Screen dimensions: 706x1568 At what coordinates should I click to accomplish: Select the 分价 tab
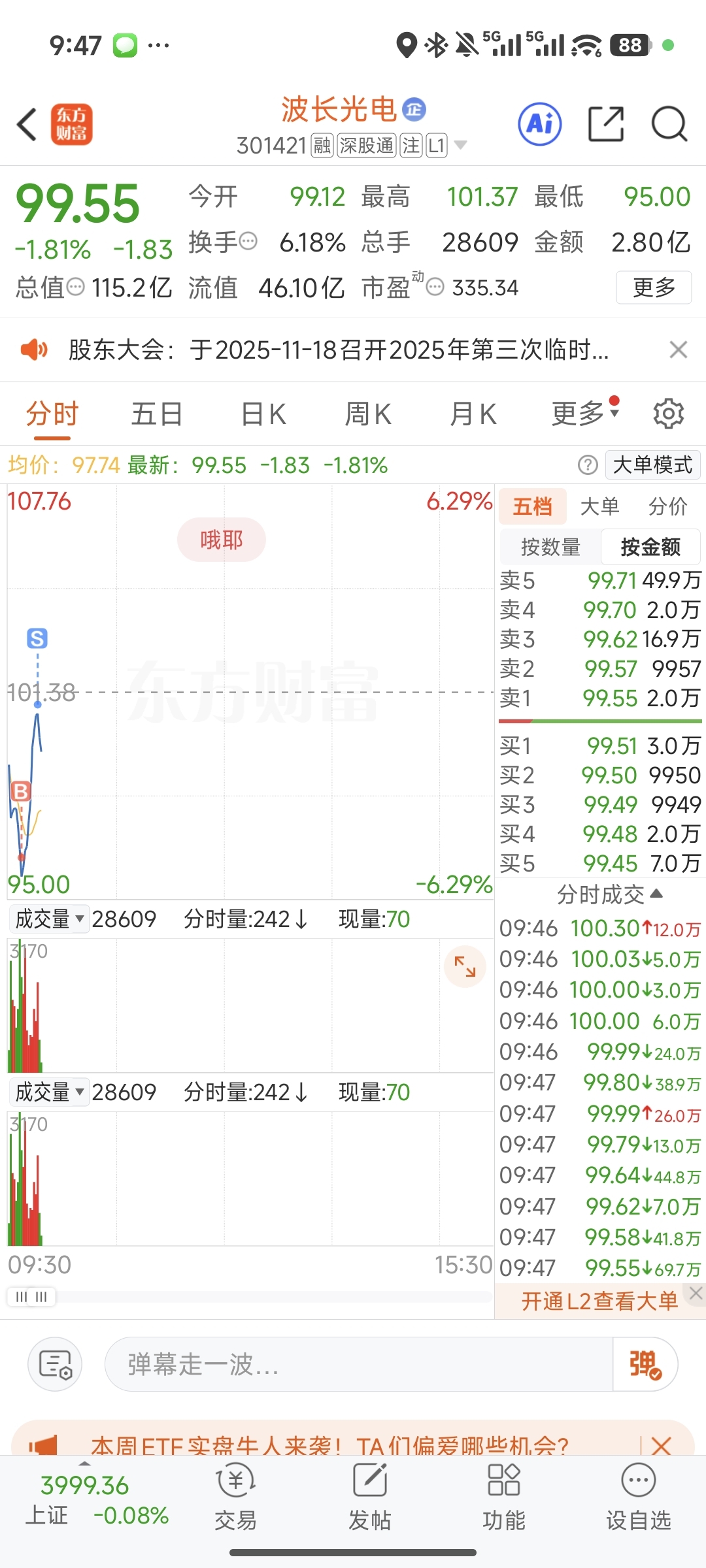coord(668,506)
